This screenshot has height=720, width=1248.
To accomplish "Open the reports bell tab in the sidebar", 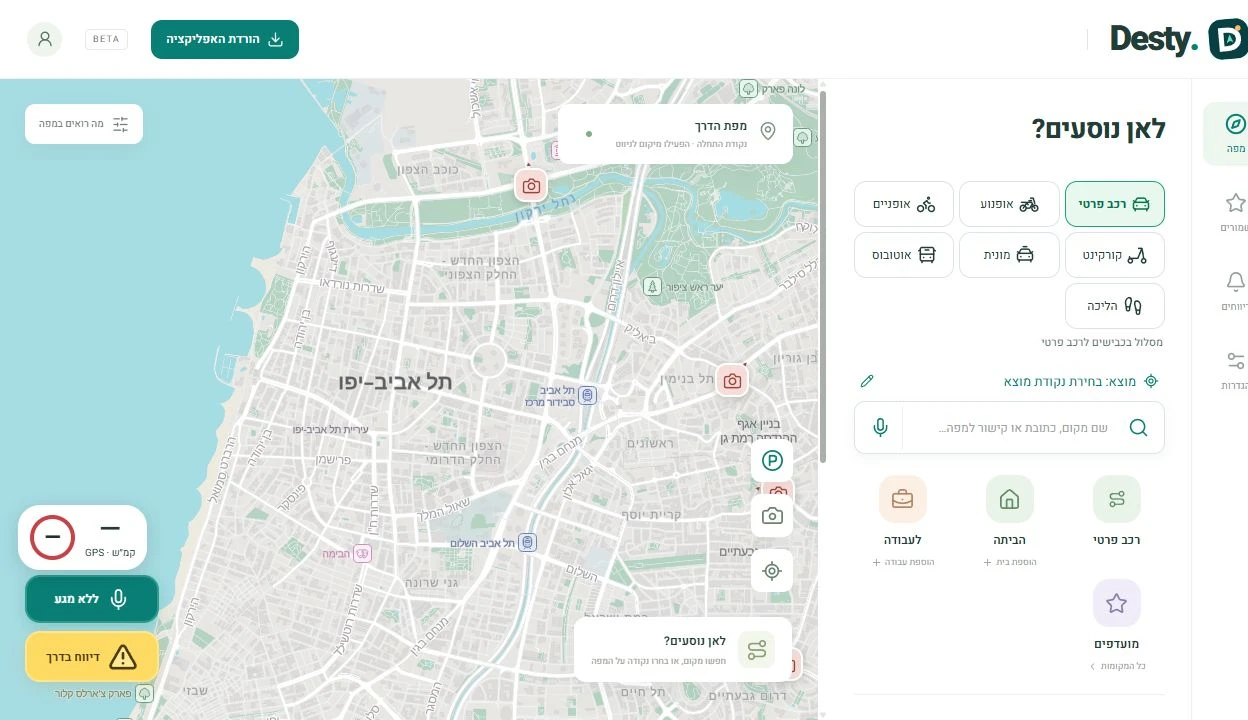I will click(x=1234, y=291).
